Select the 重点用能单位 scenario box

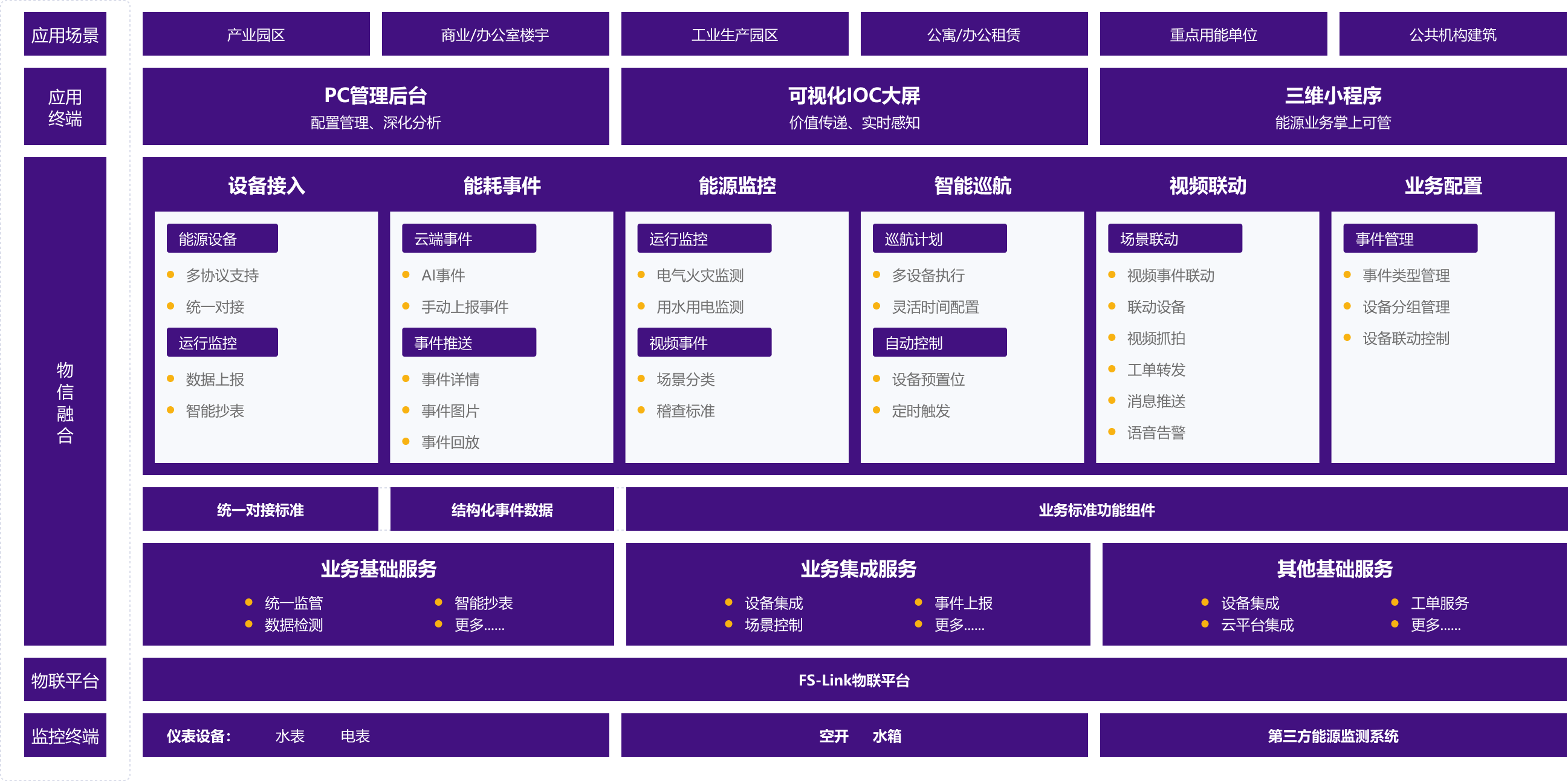pyautogui.click(x=1213, y=34)
